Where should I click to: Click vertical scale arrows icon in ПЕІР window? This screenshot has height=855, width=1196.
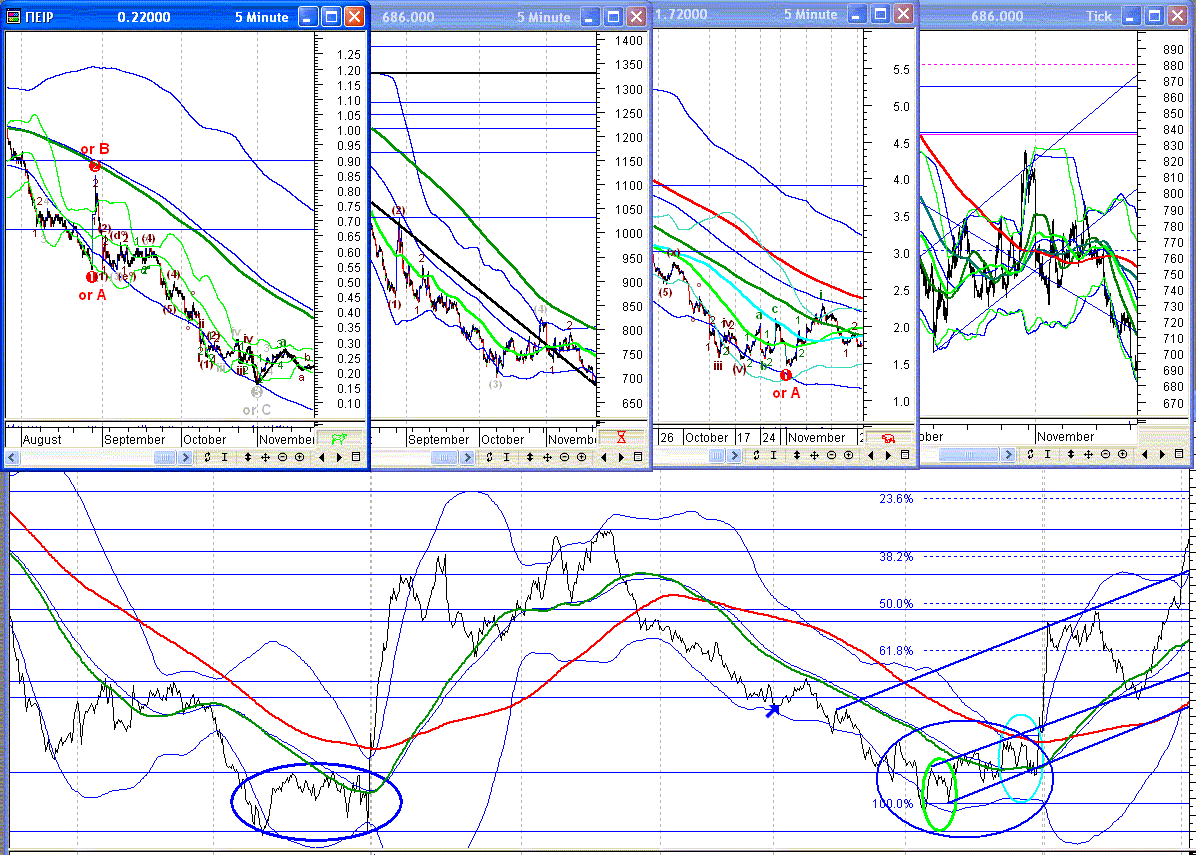click(248, 457)
